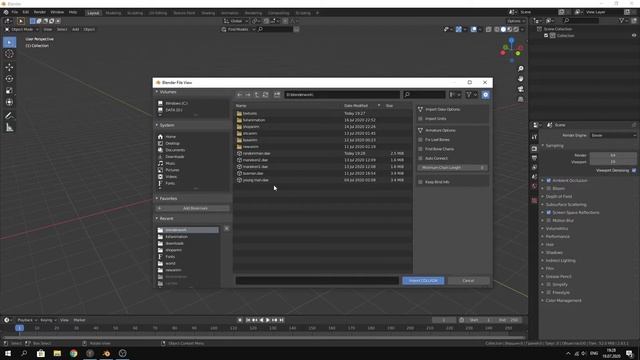Enable Find Bone Chains checkbox
The image size is (640, 360).
420,149
